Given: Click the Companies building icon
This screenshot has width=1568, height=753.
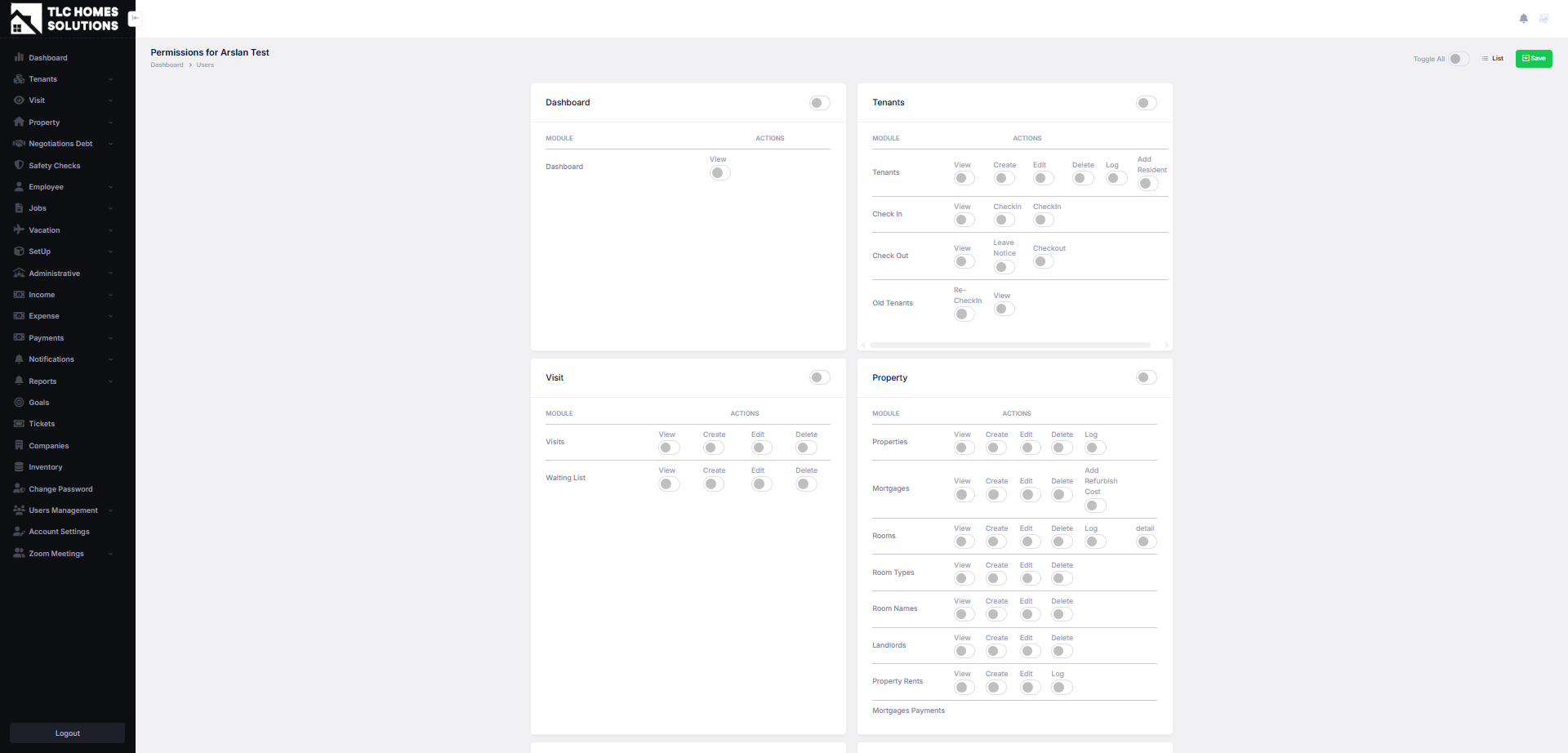Looking at the screenshot, I should (19, 446).
